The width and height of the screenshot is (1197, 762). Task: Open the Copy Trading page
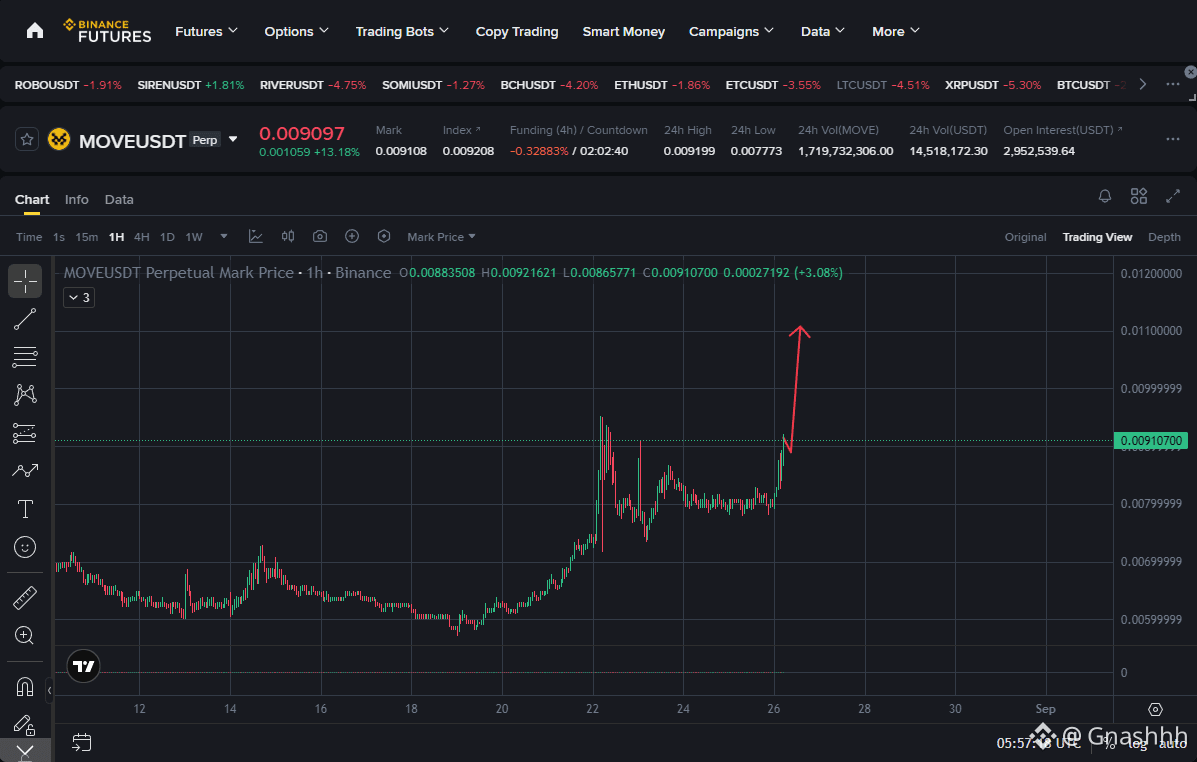(x=517, y=31)
